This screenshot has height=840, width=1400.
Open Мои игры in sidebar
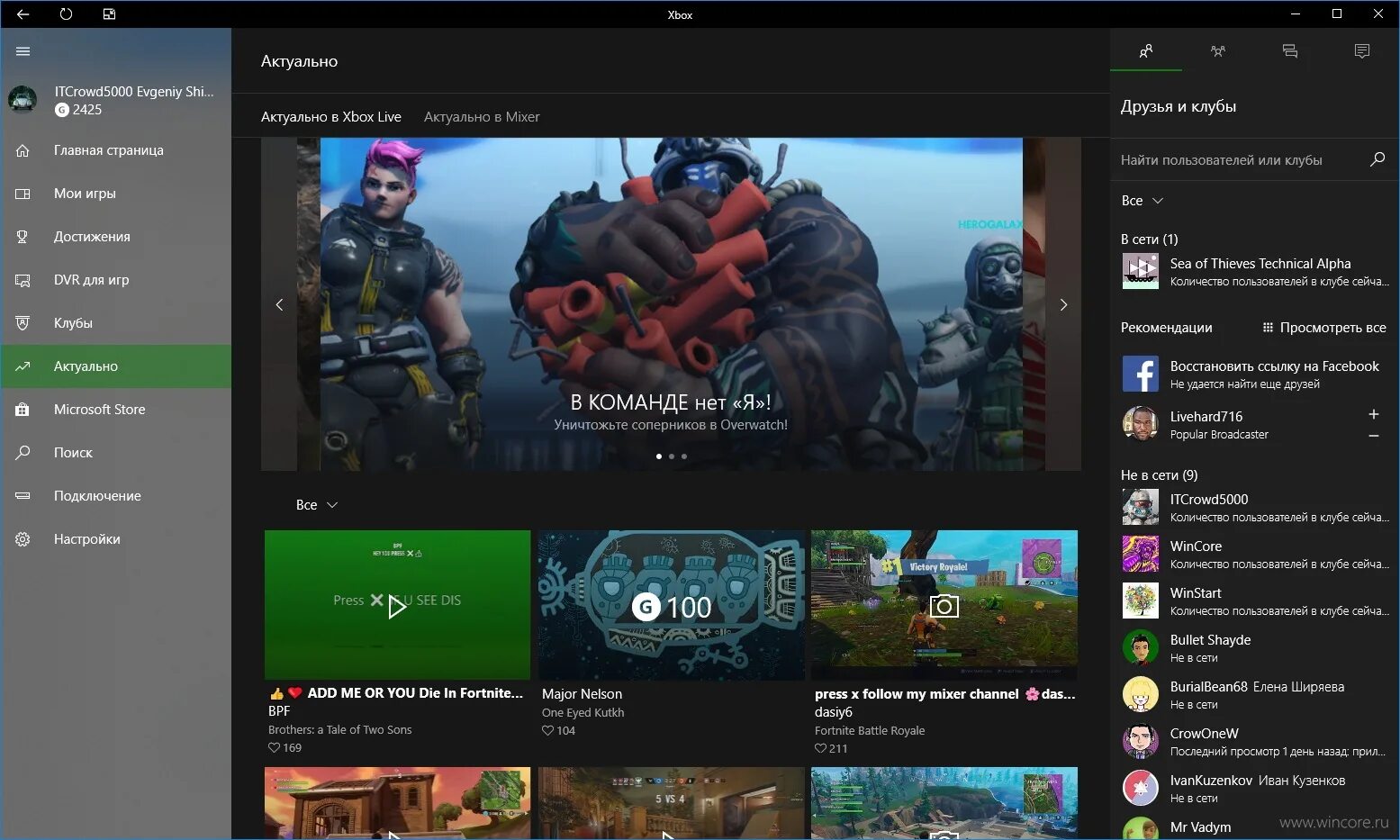[x=115, y=194]
